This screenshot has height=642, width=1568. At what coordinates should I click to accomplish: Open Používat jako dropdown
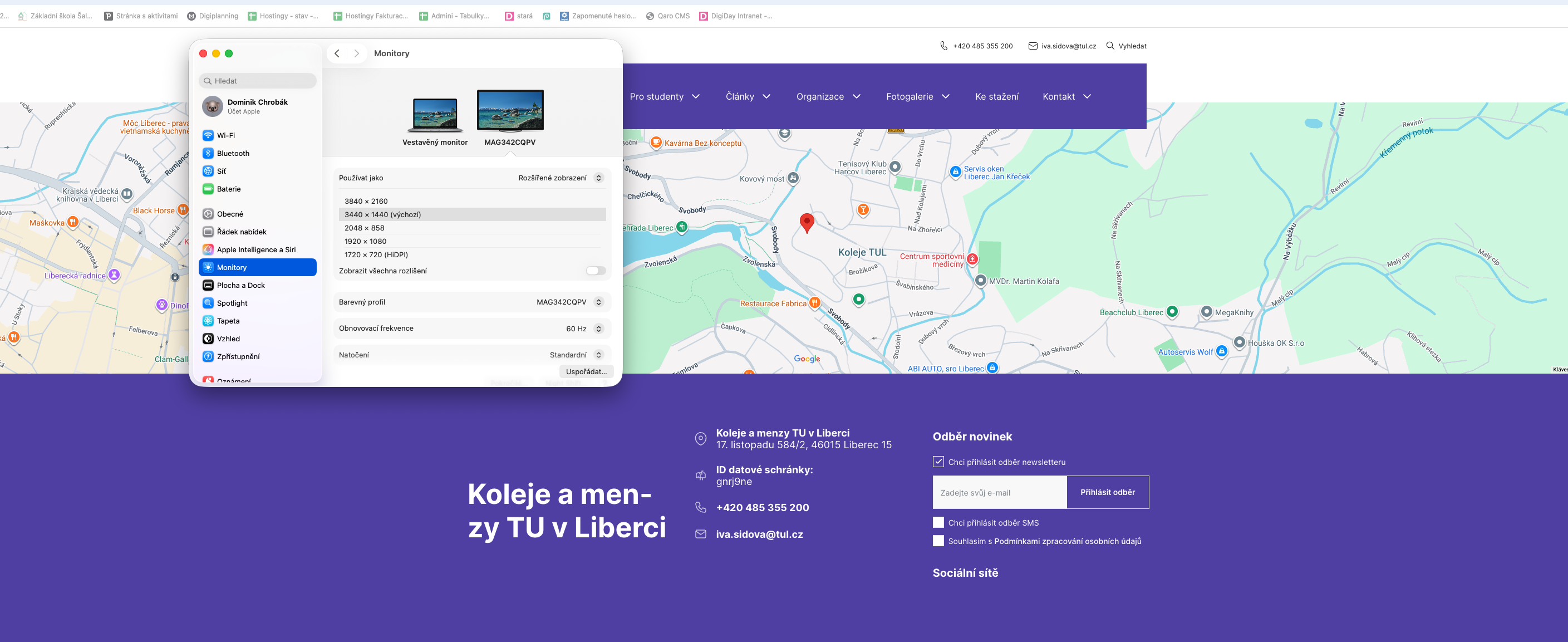click(x=559, y=178)
